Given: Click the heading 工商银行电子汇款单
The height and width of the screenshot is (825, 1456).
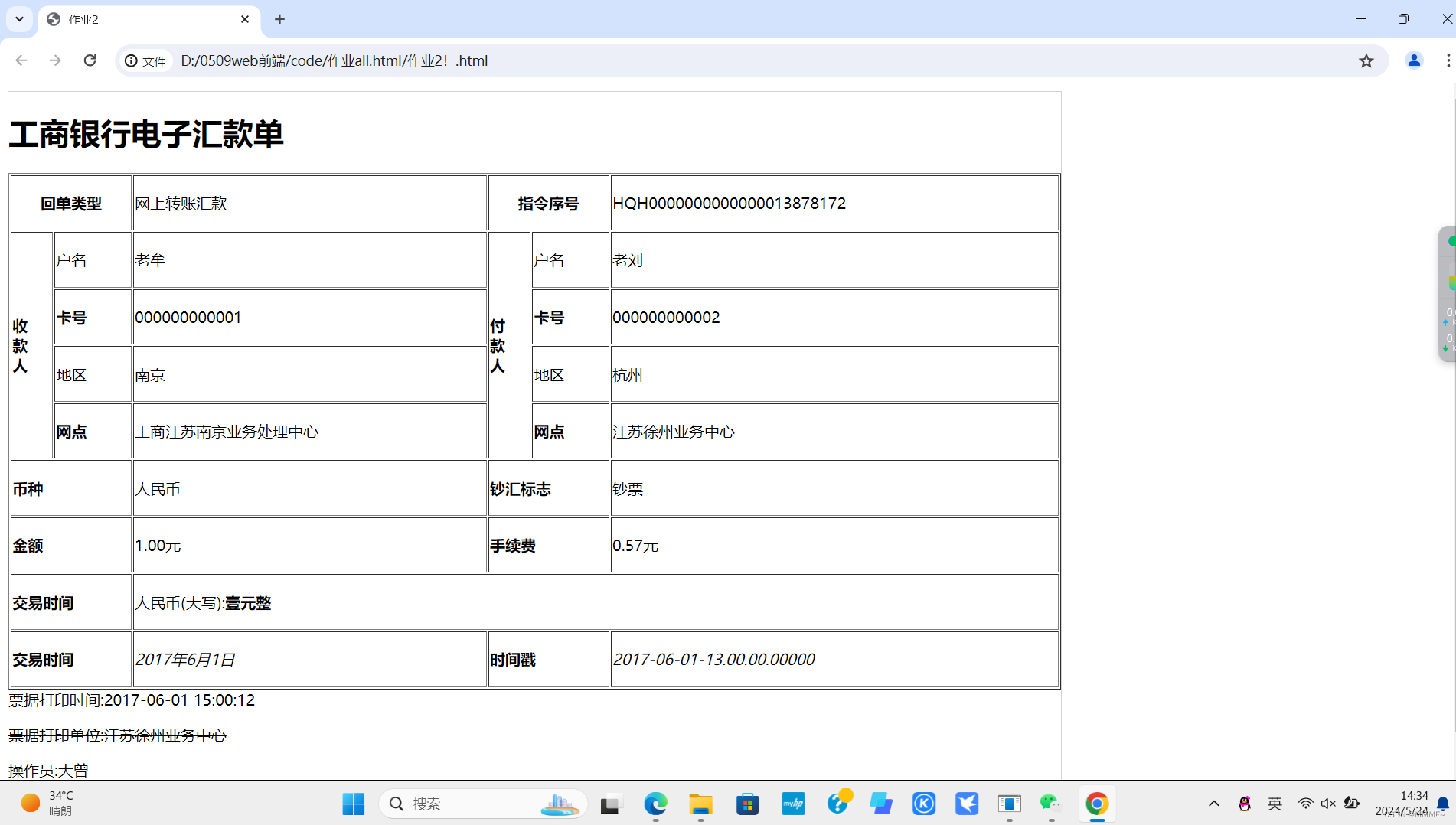Looking at the screenshot, I should click(146, 135).
